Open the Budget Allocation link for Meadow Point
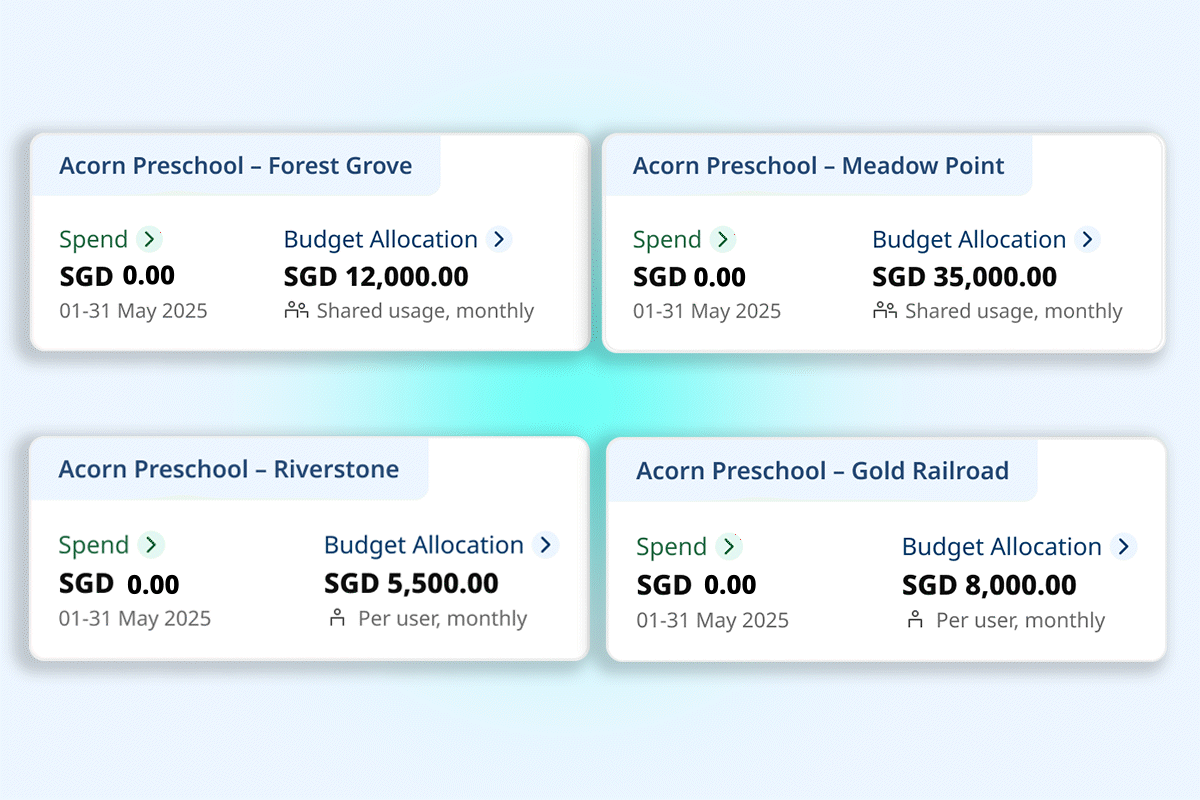Screen dimensions: 1200x800 969,239
